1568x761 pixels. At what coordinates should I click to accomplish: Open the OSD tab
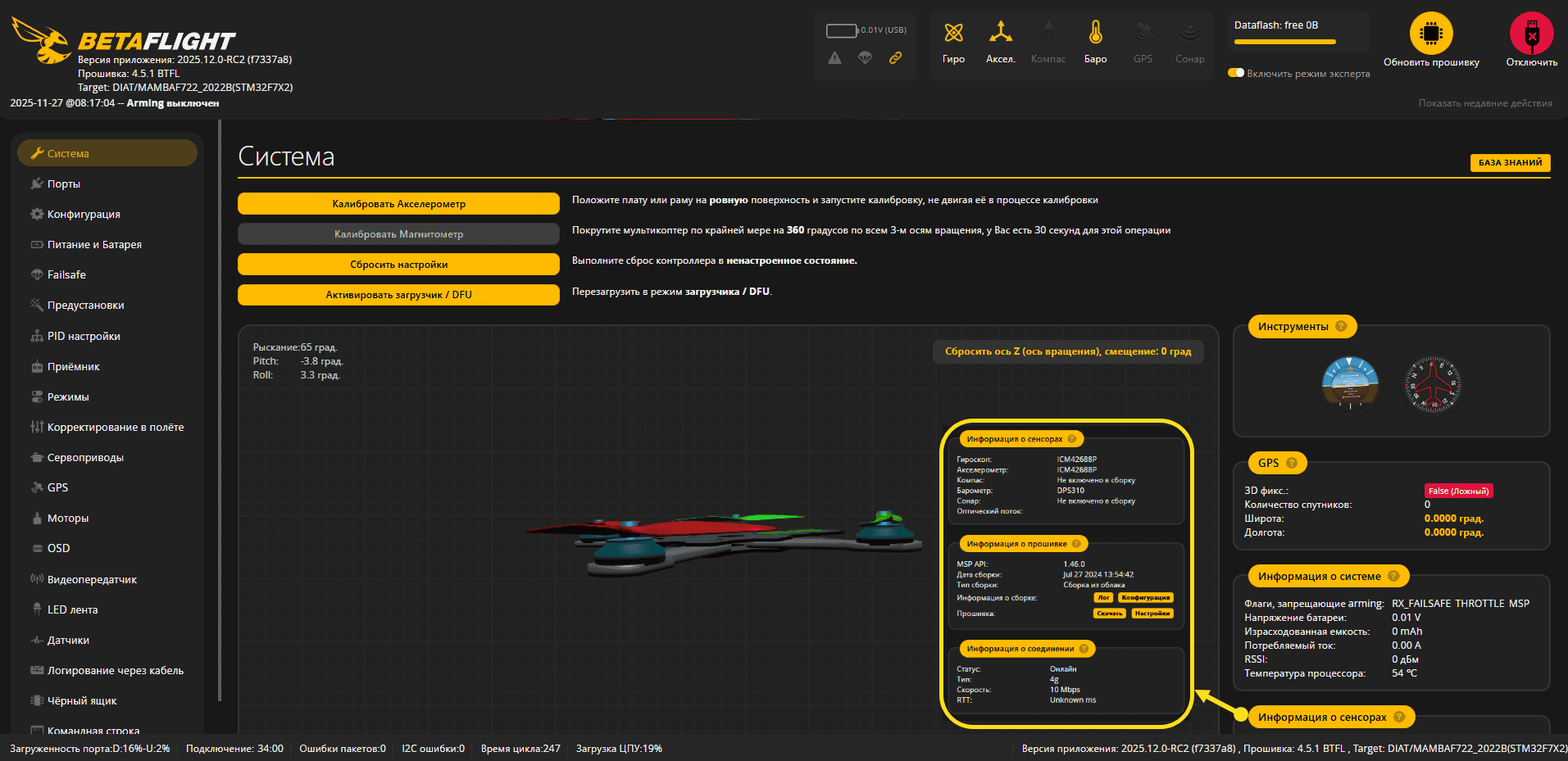(57, 548)
